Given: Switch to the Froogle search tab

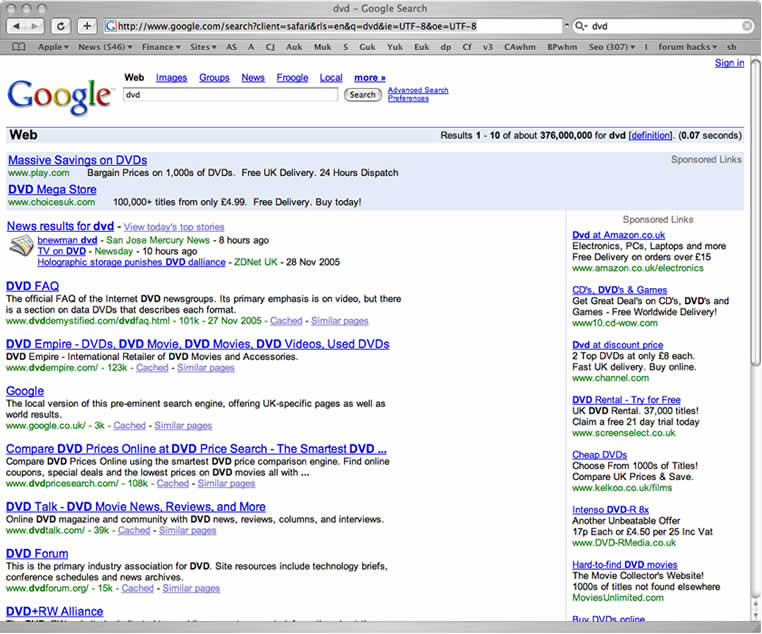Looking at the screenshot, I should pyautogui.click(x=292, y=78).
